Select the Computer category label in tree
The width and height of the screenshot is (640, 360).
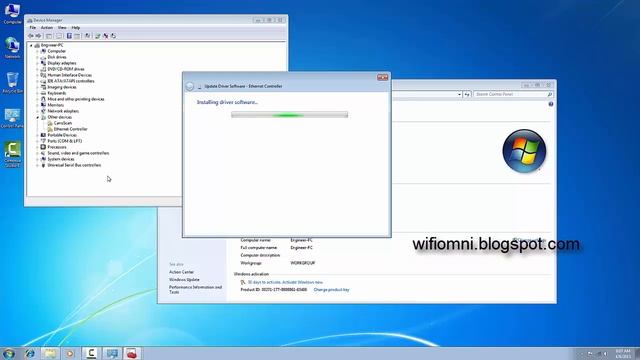56,51
